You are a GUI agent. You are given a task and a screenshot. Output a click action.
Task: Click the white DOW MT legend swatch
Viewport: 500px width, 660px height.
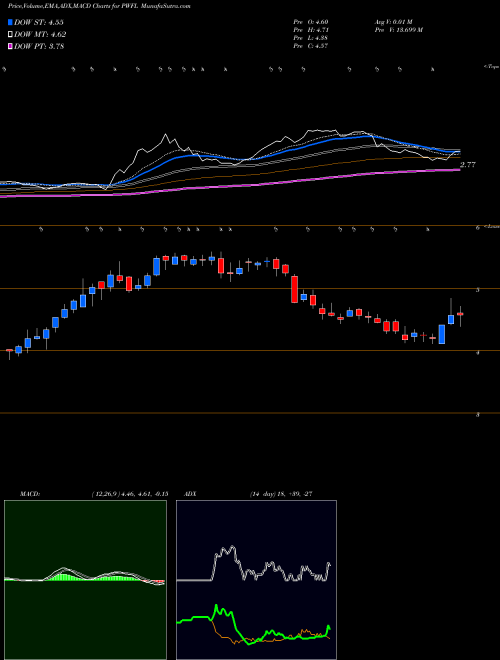click(x=11, y=35)
